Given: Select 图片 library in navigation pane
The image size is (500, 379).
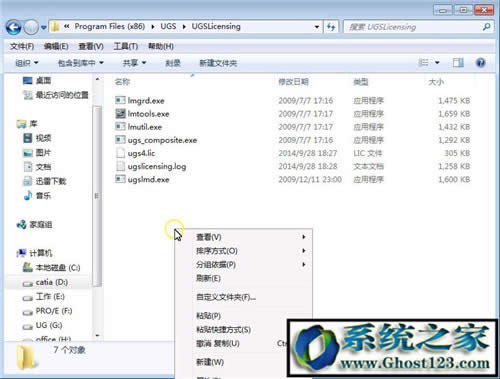Looking at the screenshot, I should click(37, 153).
